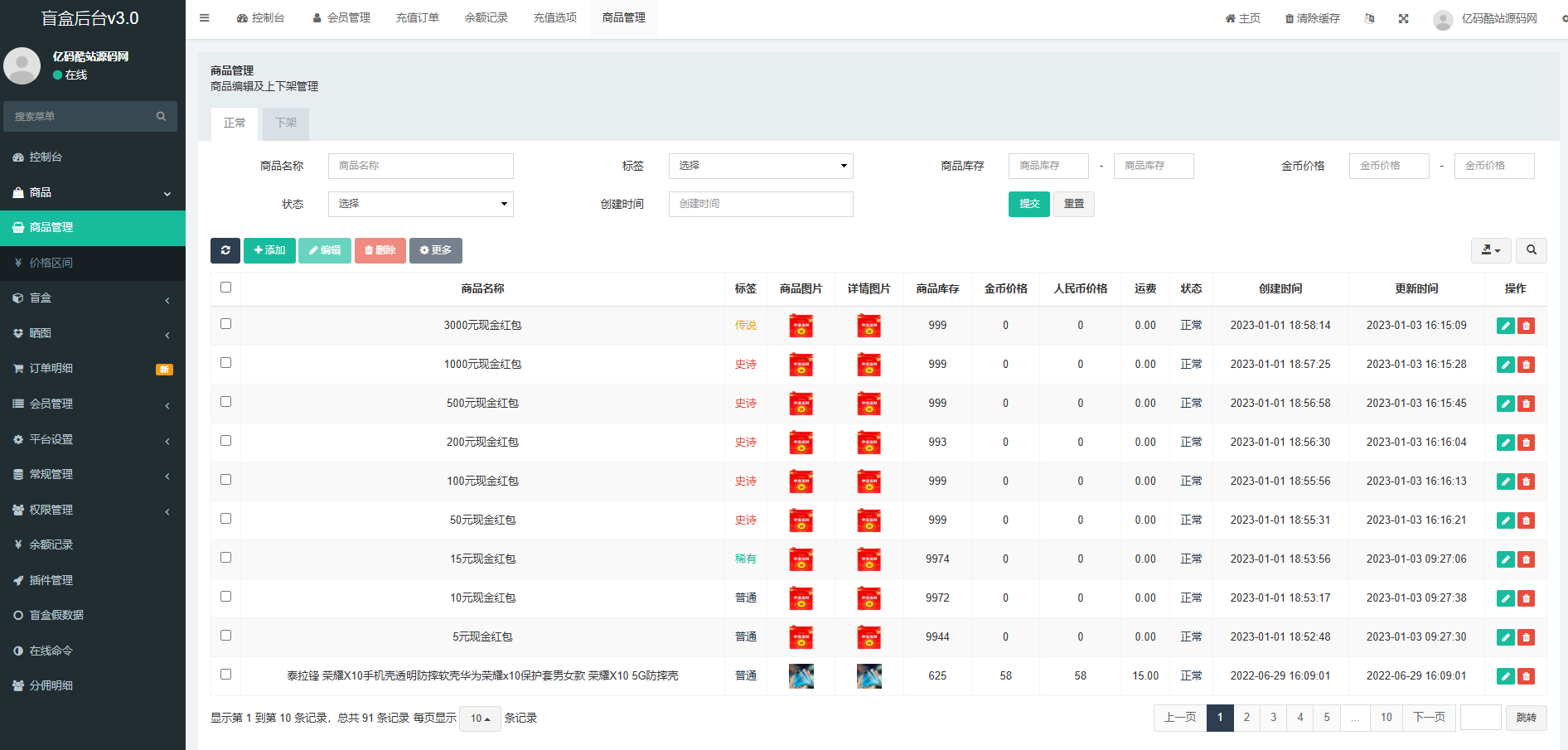Click the sidebar menu search icon
Viewport: 1568px width, 750px height.
pos(161,117)
